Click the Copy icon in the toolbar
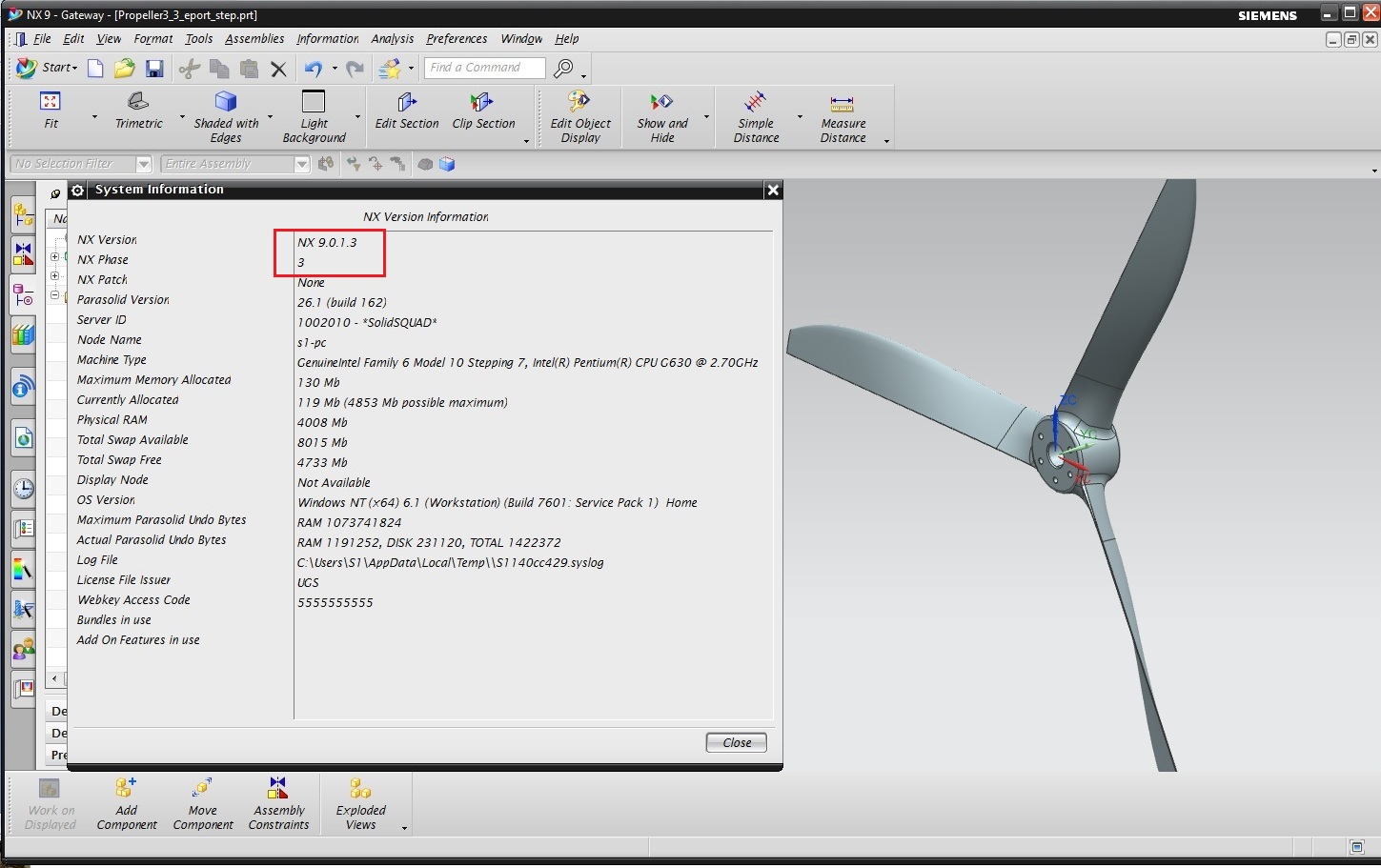 tap(219, 68)
